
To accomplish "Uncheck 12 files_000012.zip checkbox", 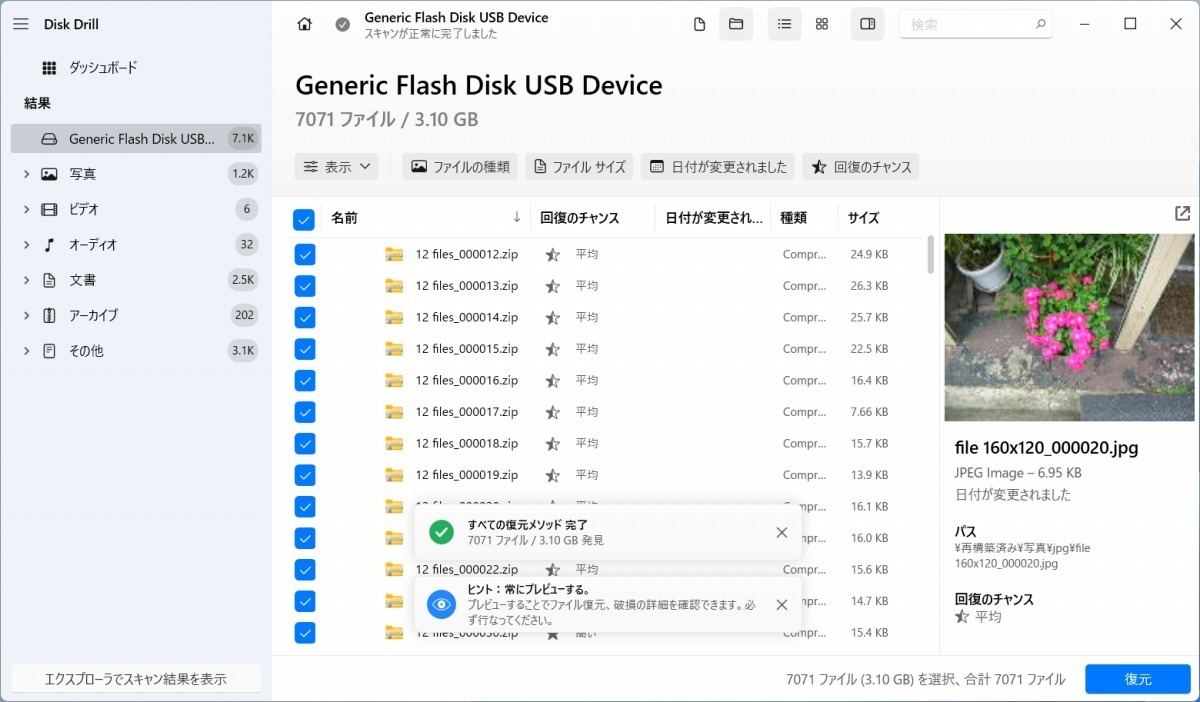I will click(305, 255).
